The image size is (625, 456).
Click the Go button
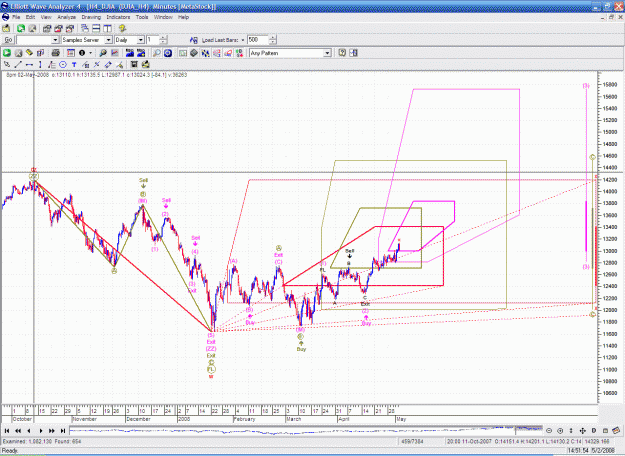pyautogui.click(x=8, y=40)
